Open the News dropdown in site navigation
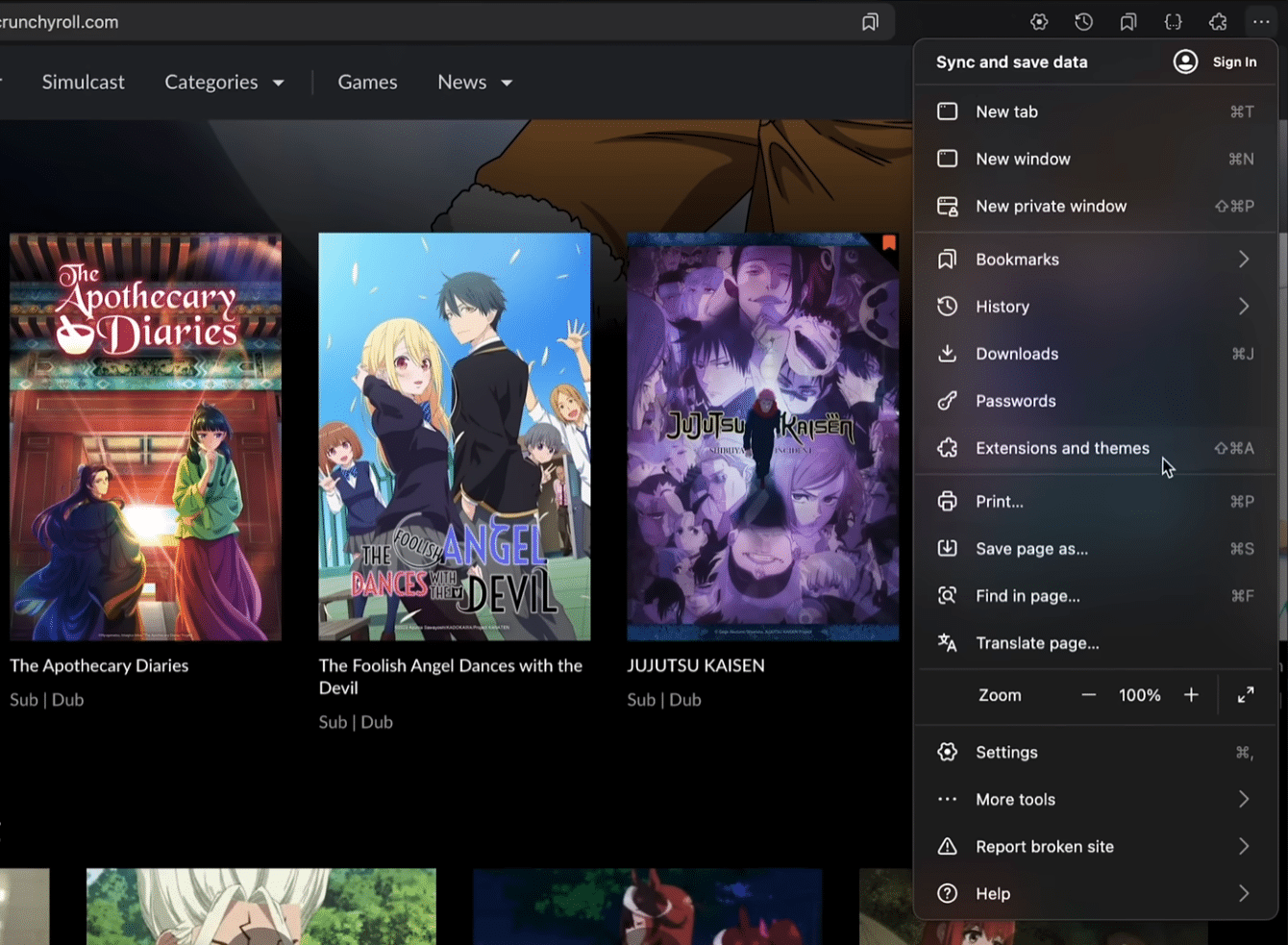The height and width of the screenshot is (945, 1288). 475,83
